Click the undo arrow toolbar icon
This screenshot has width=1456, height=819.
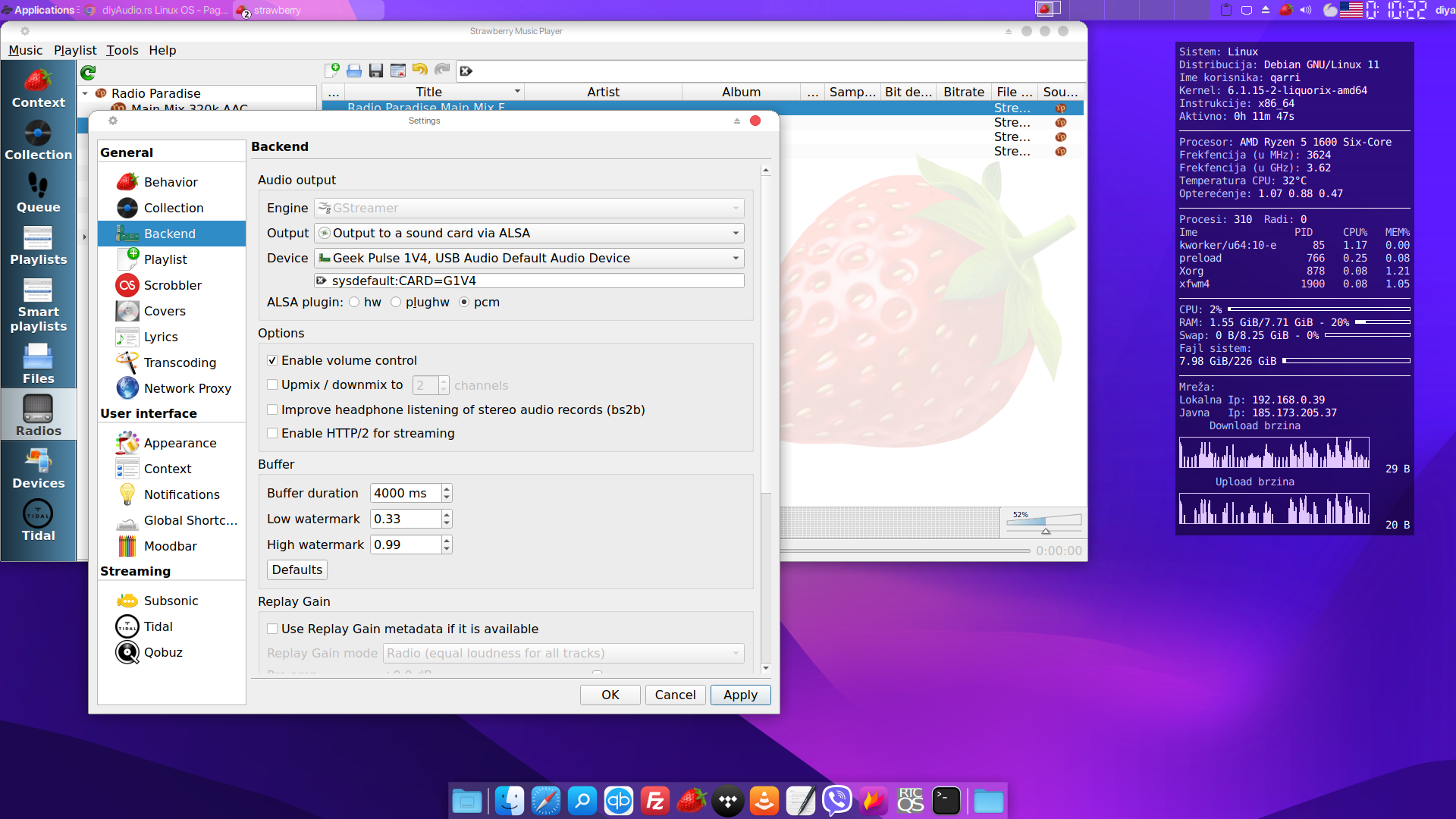coord(419,71)
